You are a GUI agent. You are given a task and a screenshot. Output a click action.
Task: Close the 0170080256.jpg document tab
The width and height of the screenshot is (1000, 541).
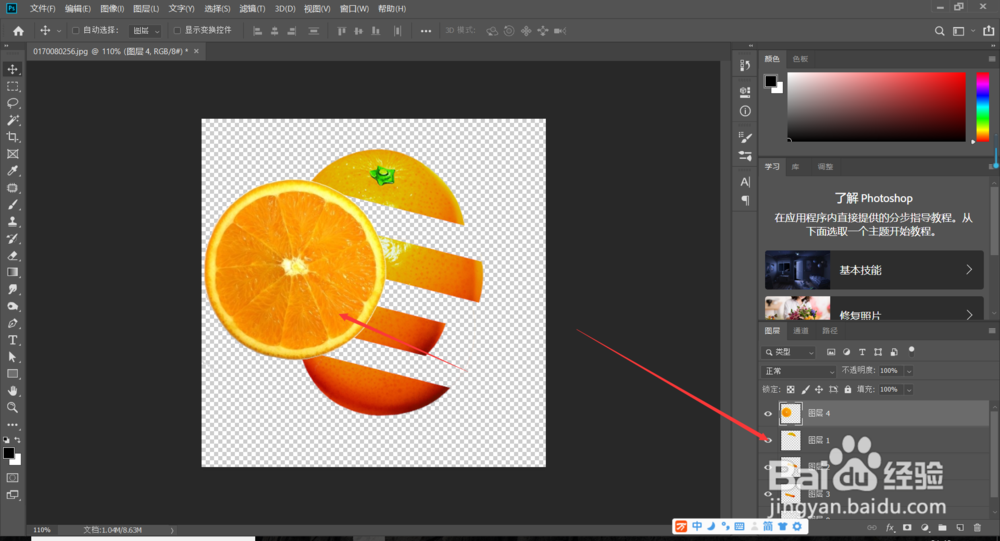pyautogui.click(x=196, y=51)
